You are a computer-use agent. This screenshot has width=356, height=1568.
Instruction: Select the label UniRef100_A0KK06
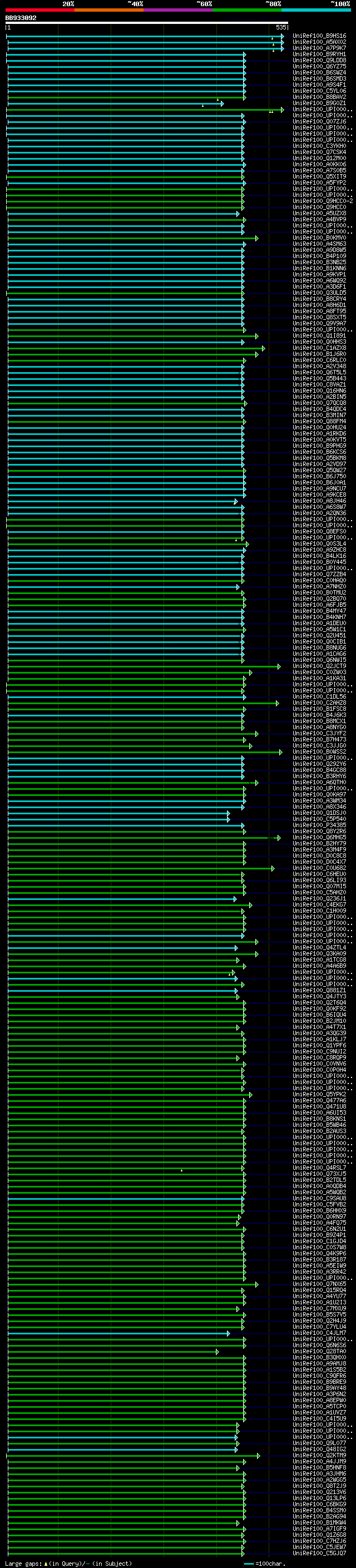pos(319,164)
